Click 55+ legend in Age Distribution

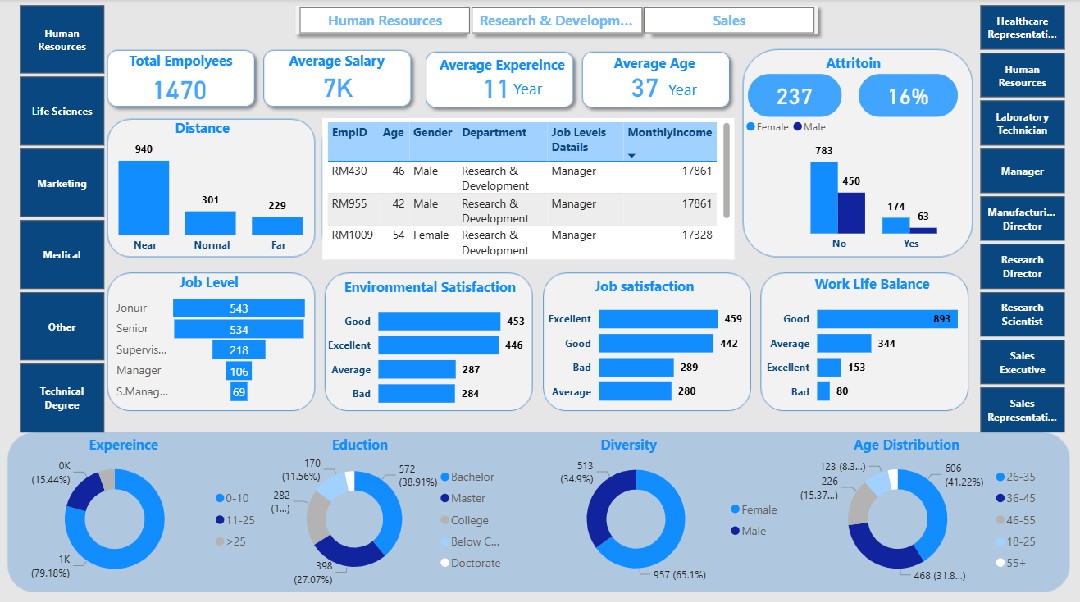1010,563
